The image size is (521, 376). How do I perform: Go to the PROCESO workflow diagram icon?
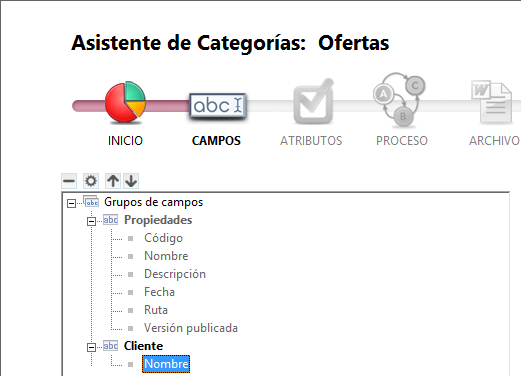[399, 99]
